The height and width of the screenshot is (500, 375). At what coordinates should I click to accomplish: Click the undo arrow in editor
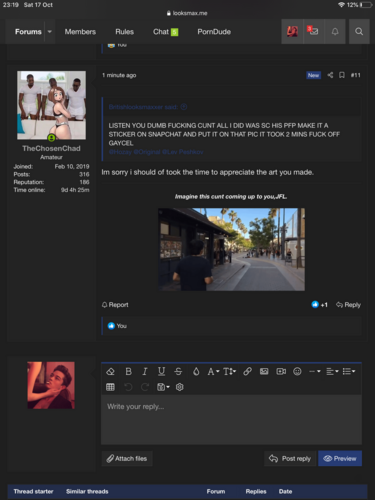(x=128, y=387)
